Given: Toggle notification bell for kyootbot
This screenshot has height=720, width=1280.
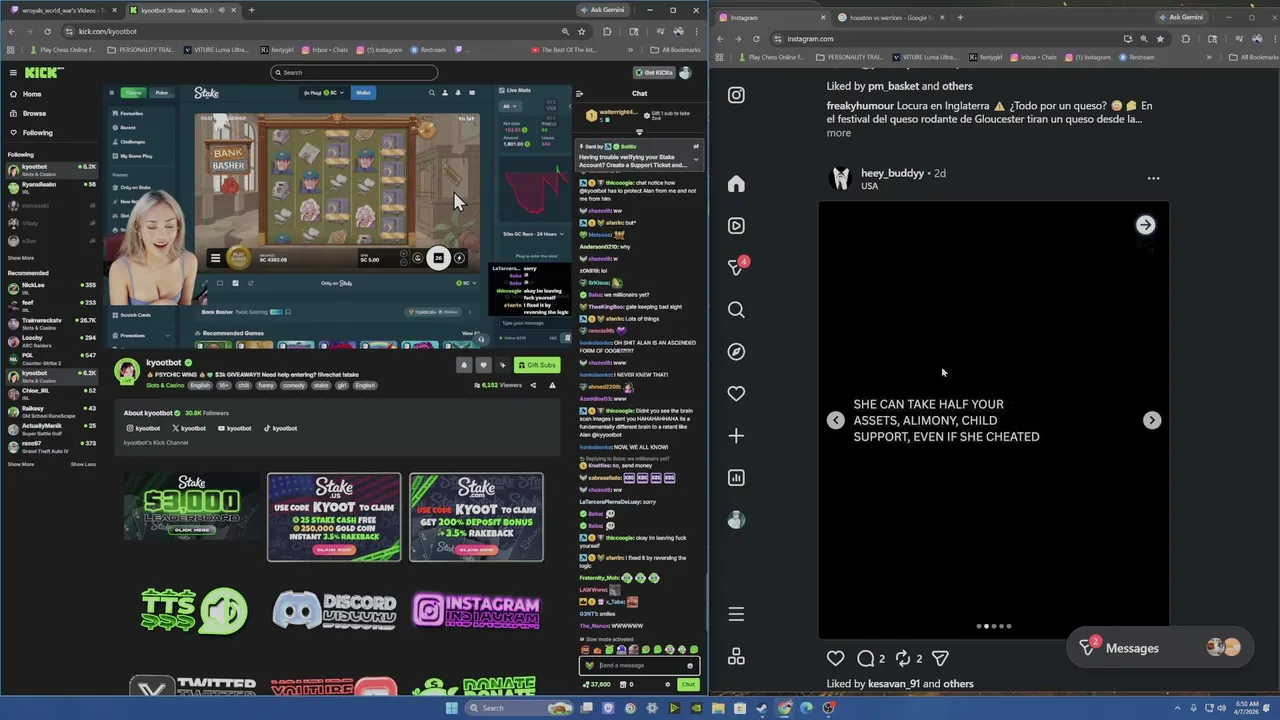Looking at the screenshot, I should click(x=464, y=365).
